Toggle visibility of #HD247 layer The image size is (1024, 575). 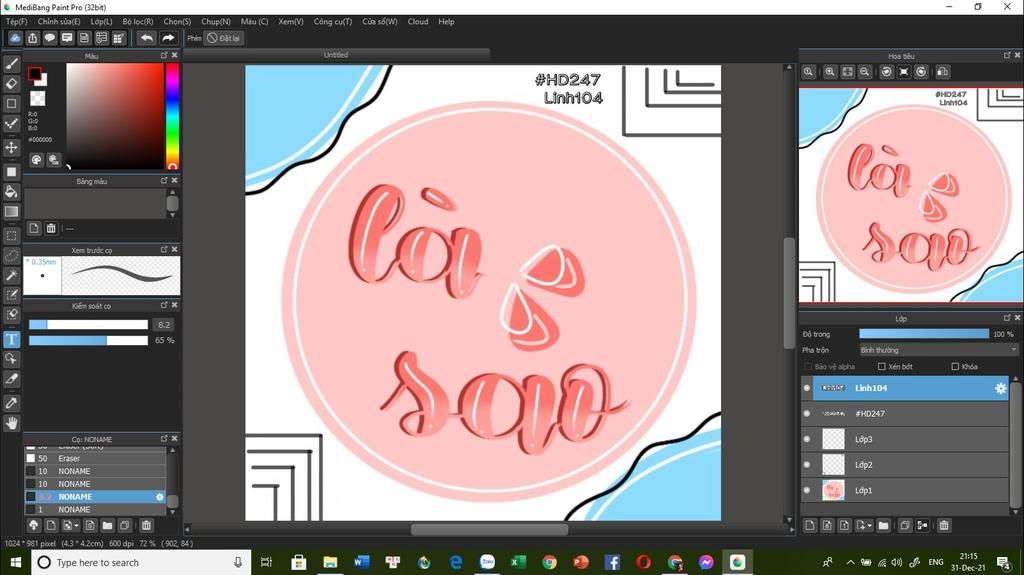[x=807, y=414]
